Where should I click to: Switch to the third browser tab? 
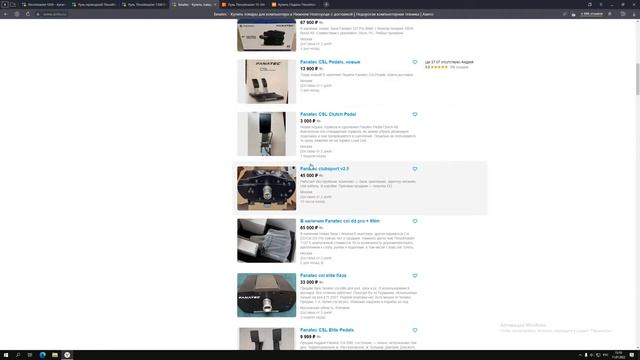(144, 4)
